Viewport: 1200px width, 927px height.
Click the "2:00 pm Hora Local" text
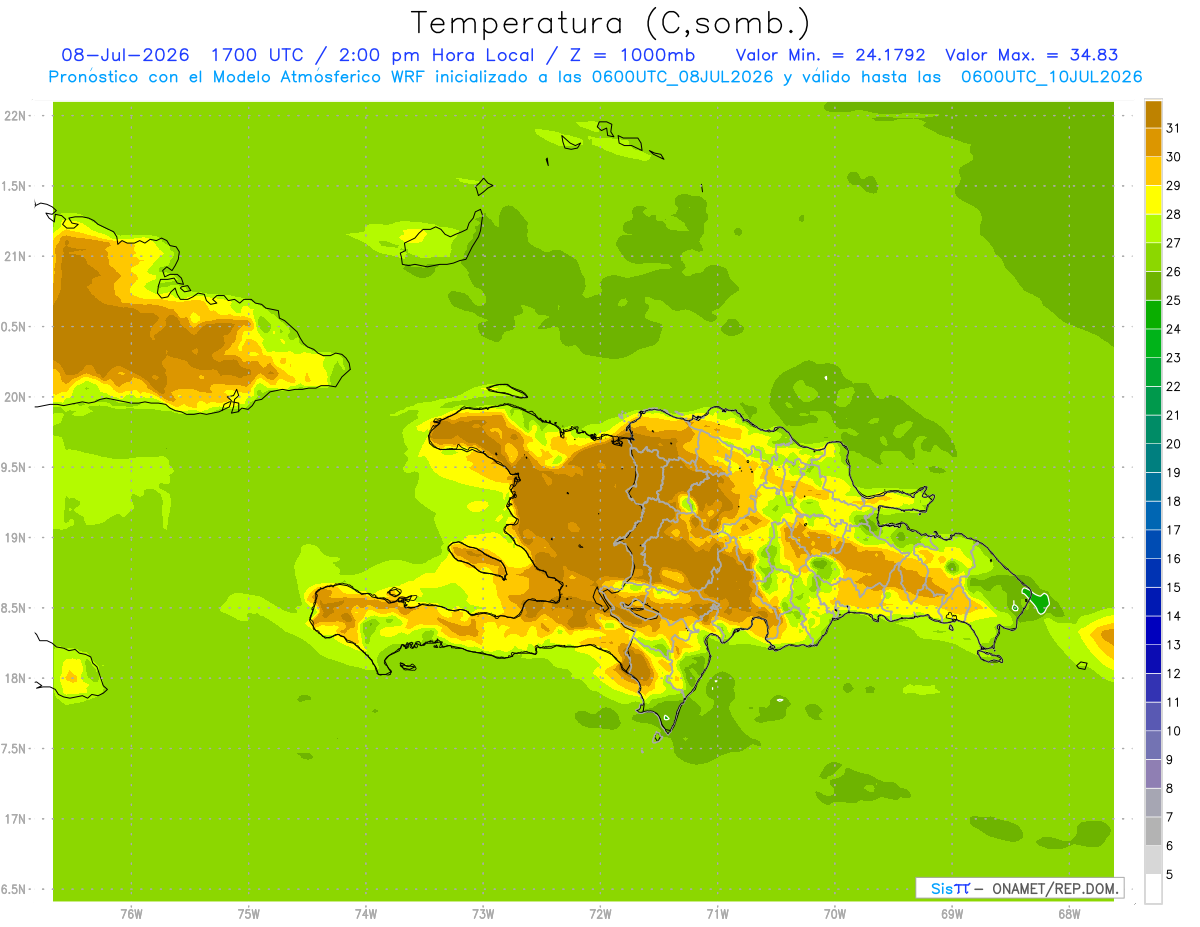(435, 55)
